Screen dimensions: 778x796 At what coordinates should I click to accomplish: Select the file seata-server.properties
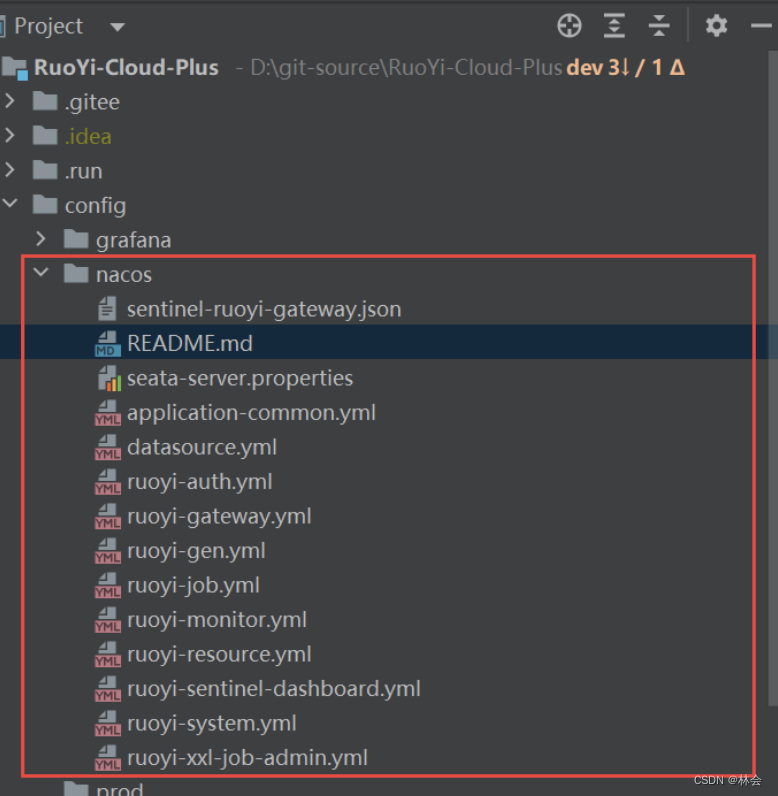click(240, 378)
